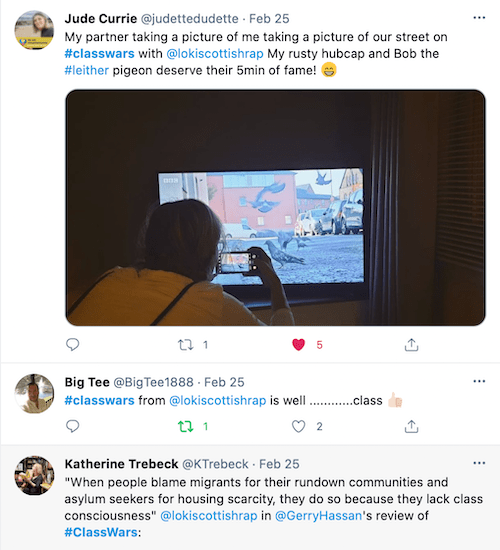500x550 pixels.
Task: Open more options for Jude Currie's tweet
Action: pos(479,18)
